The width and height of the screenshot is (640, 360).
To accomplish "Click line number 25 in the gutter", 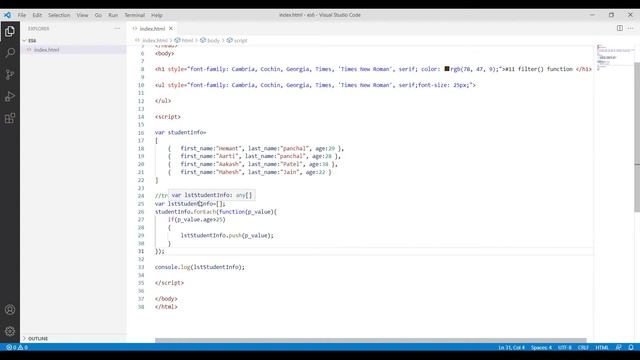I will [141, 204].
